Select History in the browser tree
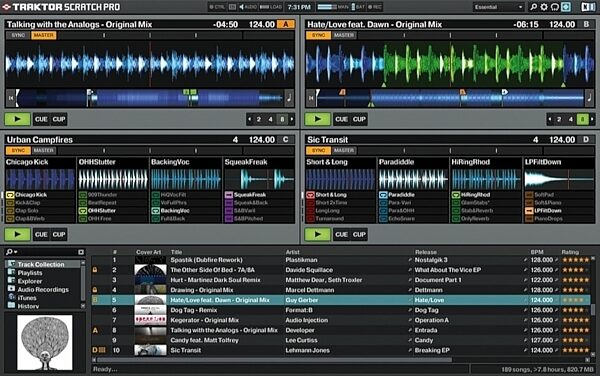 tap(28, 306)
